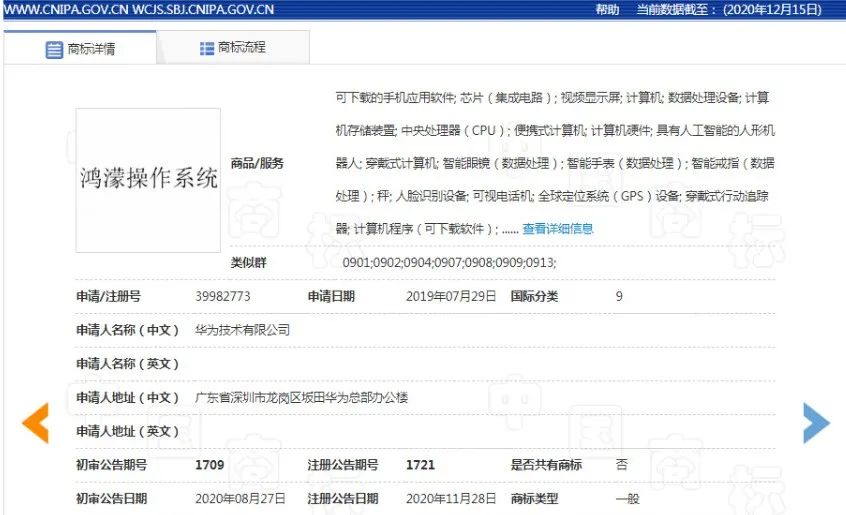Open the 查看详细信息 link
Image resolution: width=846 pixels, height=515 pixels.
point(558,229)
